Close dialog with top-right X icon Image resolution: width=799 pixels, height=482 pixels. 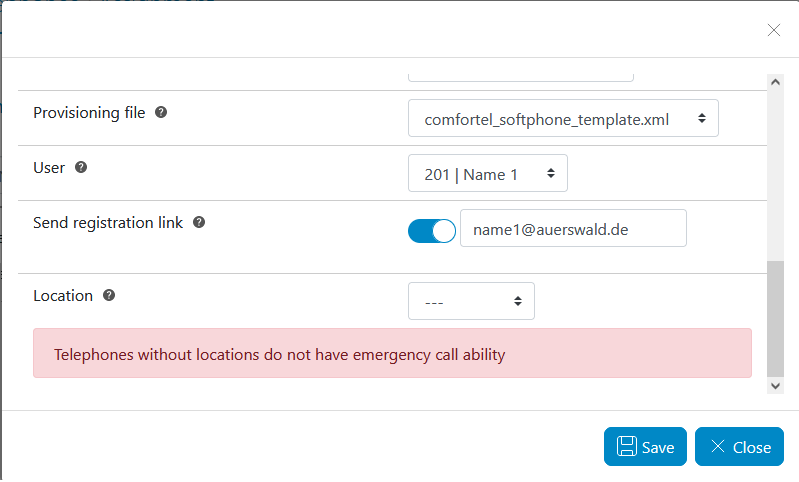click(774, 31)
